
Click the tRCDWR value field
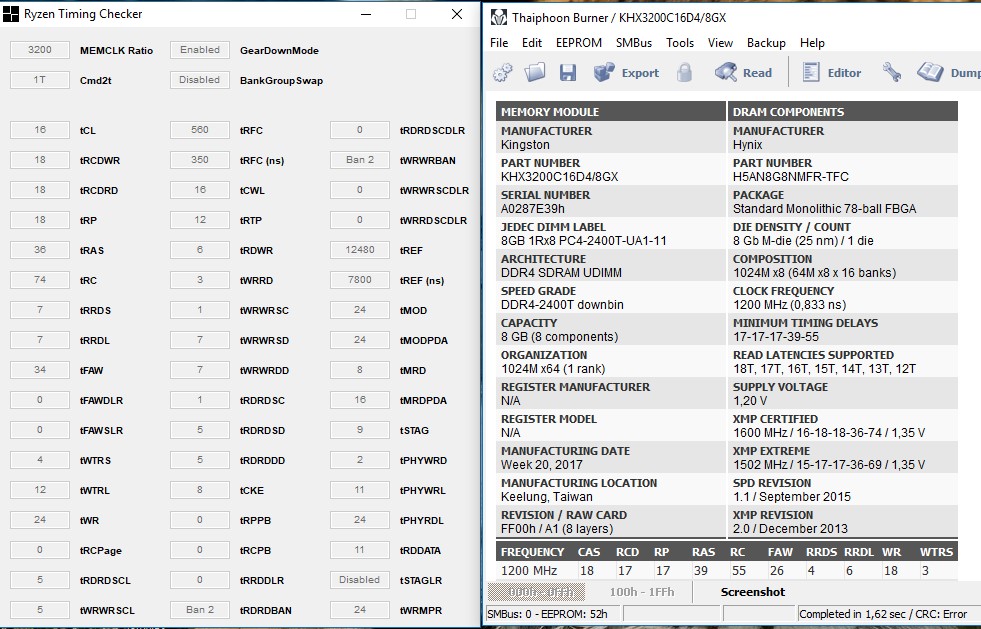39,160
